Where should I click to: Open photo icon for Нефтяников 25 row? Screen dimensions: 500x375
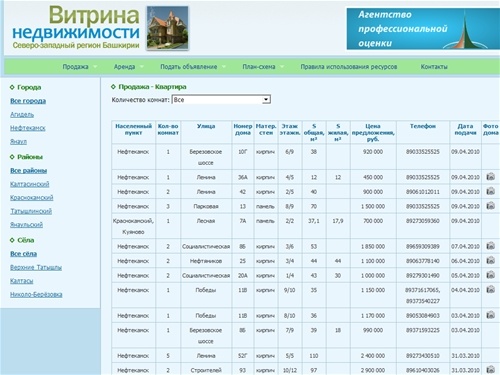pos(490,260)
